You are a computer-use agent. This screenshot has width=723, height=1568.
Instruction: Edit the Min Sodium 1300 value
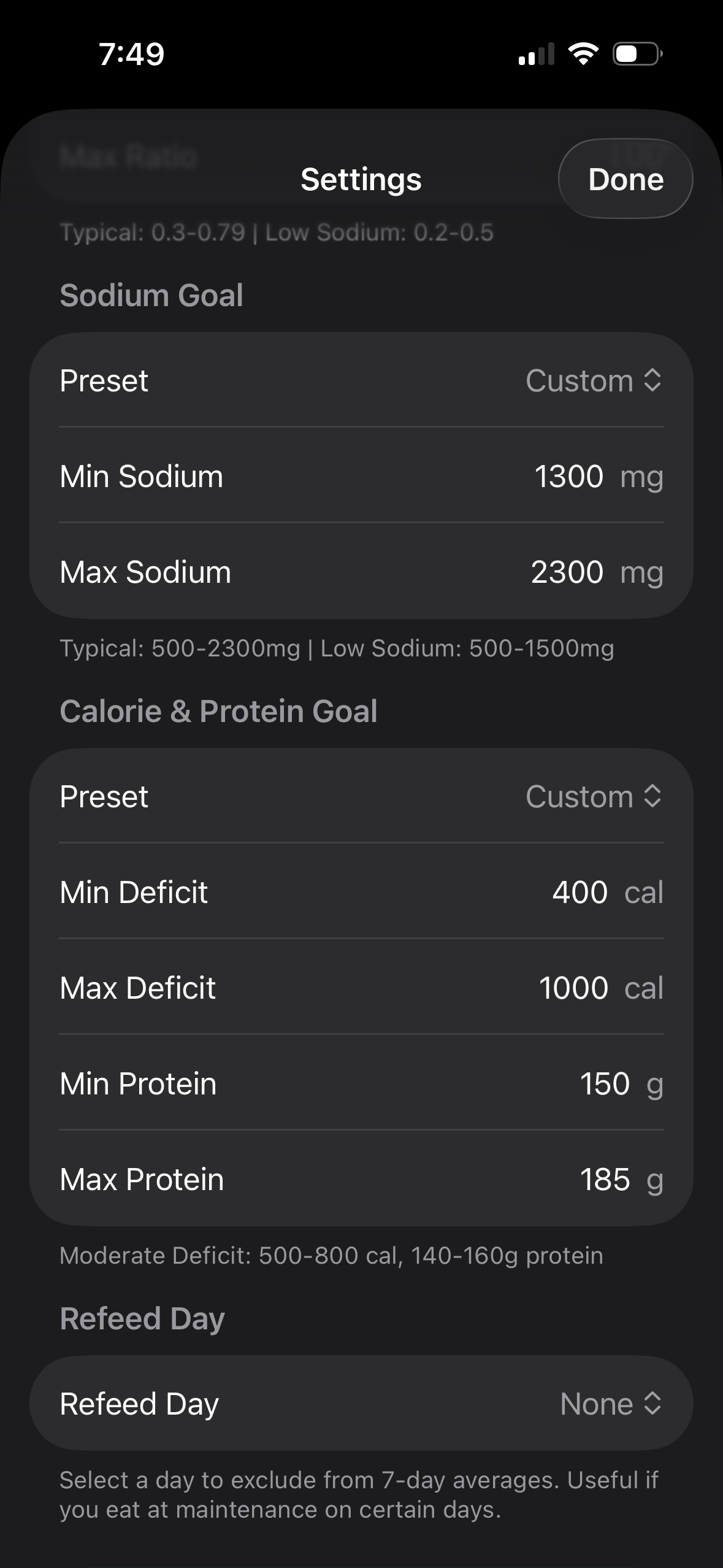tap(569, 476)
